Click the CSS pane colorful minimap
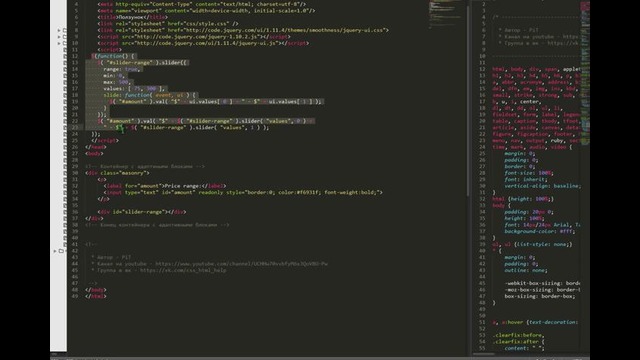Image resolution: width=640 pixels, height=360 pixels. point(585,73)
